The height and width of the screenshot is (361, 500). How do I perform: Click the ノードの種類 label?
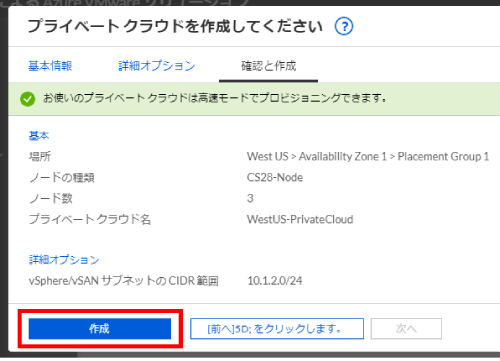(62, 177)
